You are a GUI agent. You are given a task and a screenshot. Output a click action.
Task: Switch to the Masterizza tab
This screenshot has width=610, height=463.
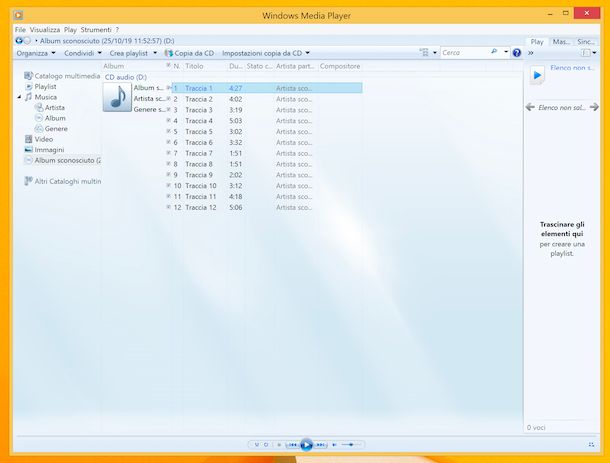click(561, 42)
